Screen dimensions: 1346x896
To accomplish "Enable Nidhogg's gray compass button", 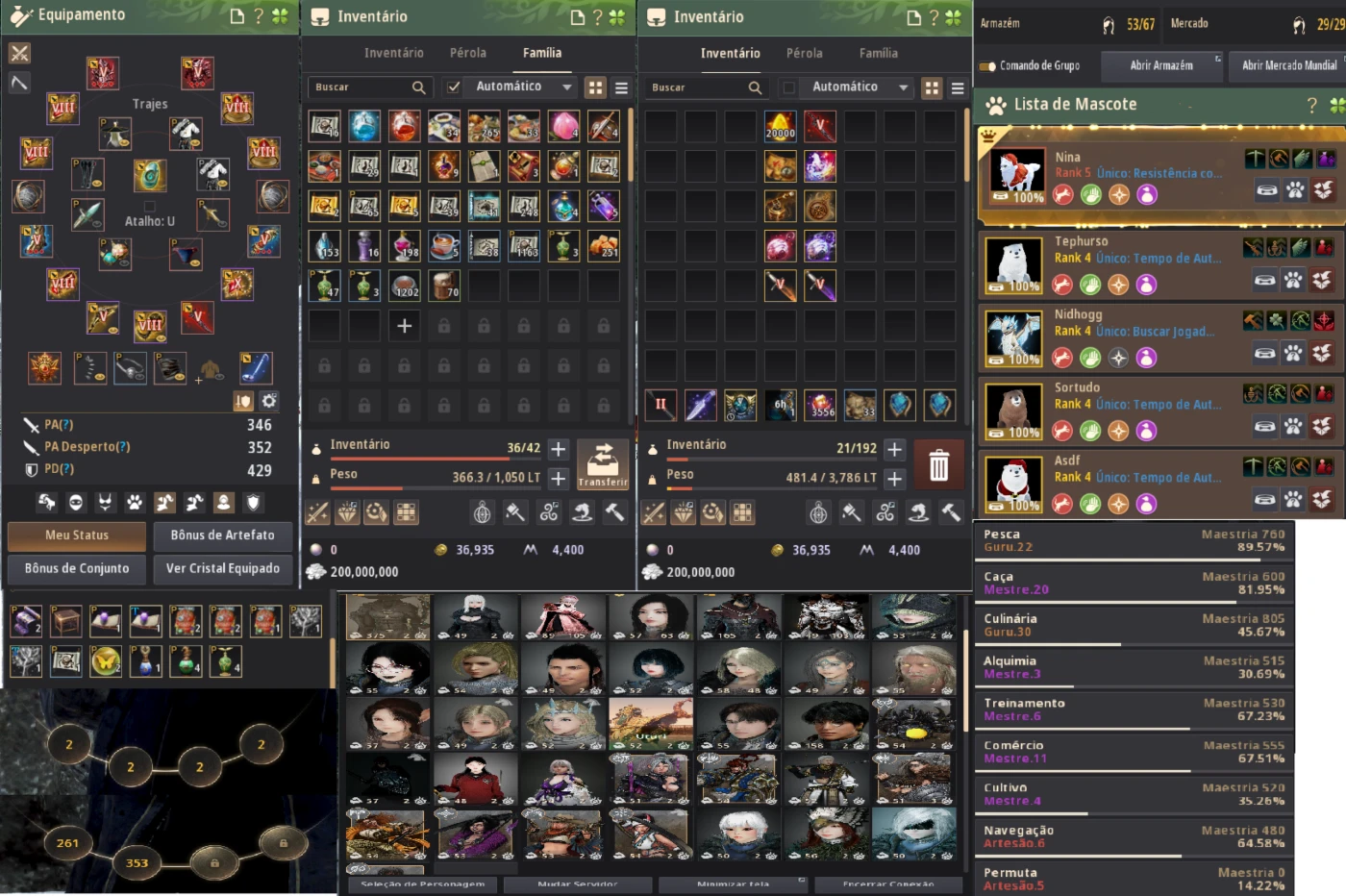I will 1118,358.
